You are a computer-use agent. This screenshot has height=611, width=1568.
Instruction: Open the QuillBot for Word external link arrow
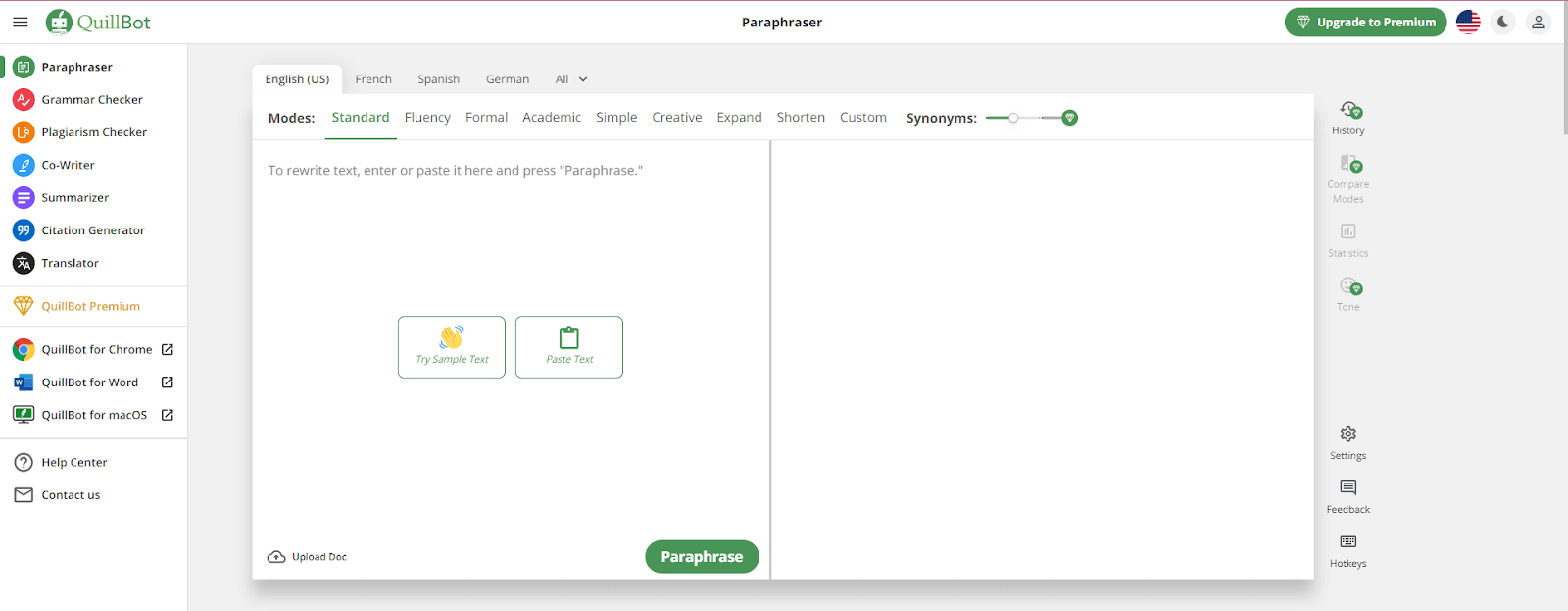pyautogui.click(x=168, y=382)
